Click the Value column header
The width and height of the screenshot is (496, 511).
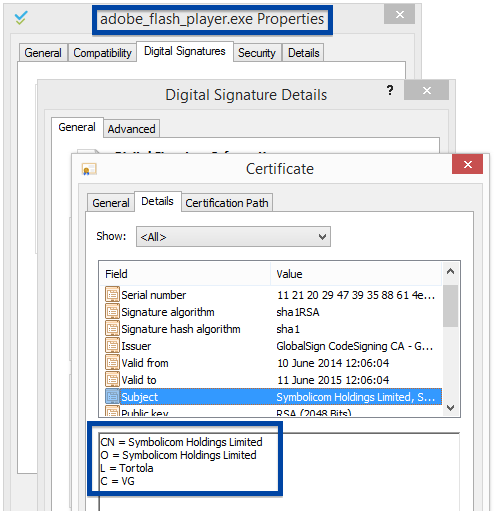click(356, 274)
